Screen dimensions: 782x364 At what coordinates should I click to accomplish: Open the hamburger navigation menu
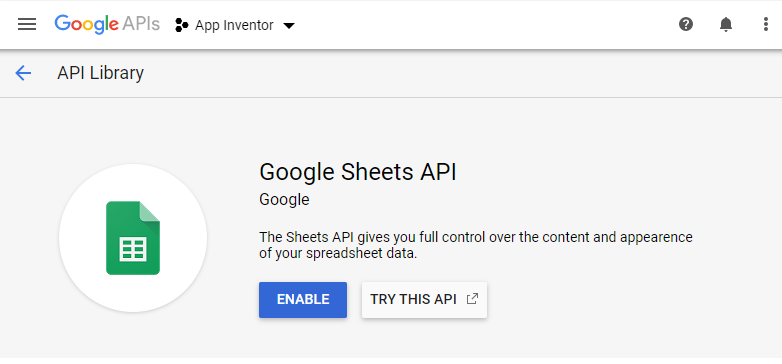27,24
